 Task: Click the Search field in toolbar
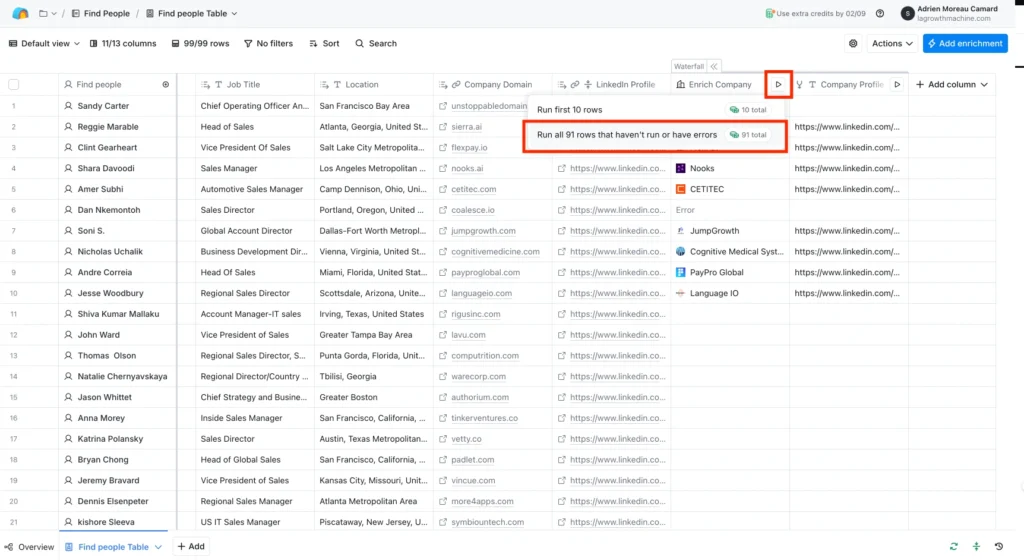click(x=377, y=44)
